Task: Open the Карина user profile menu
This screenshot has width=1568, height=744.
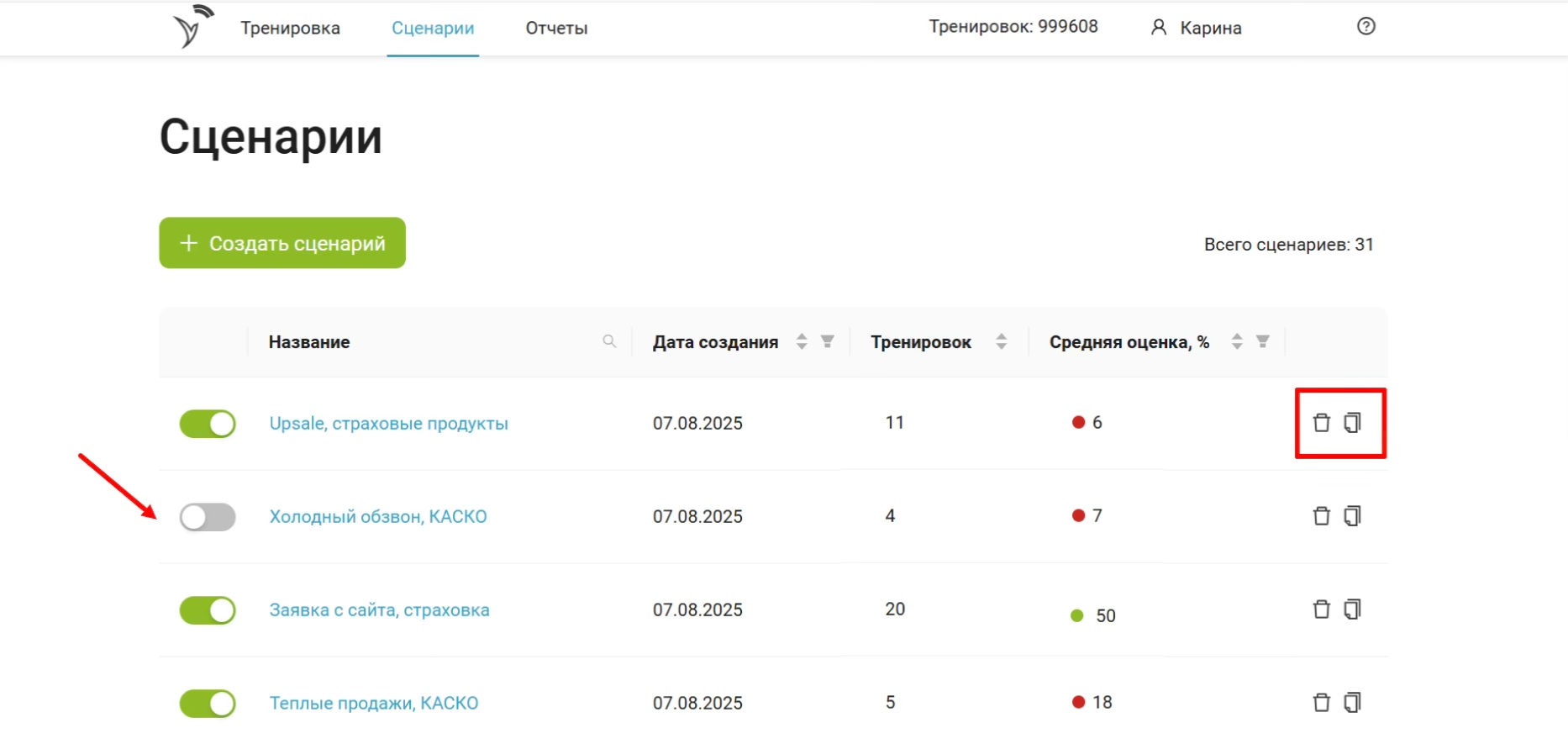Action: [1196, 29]
